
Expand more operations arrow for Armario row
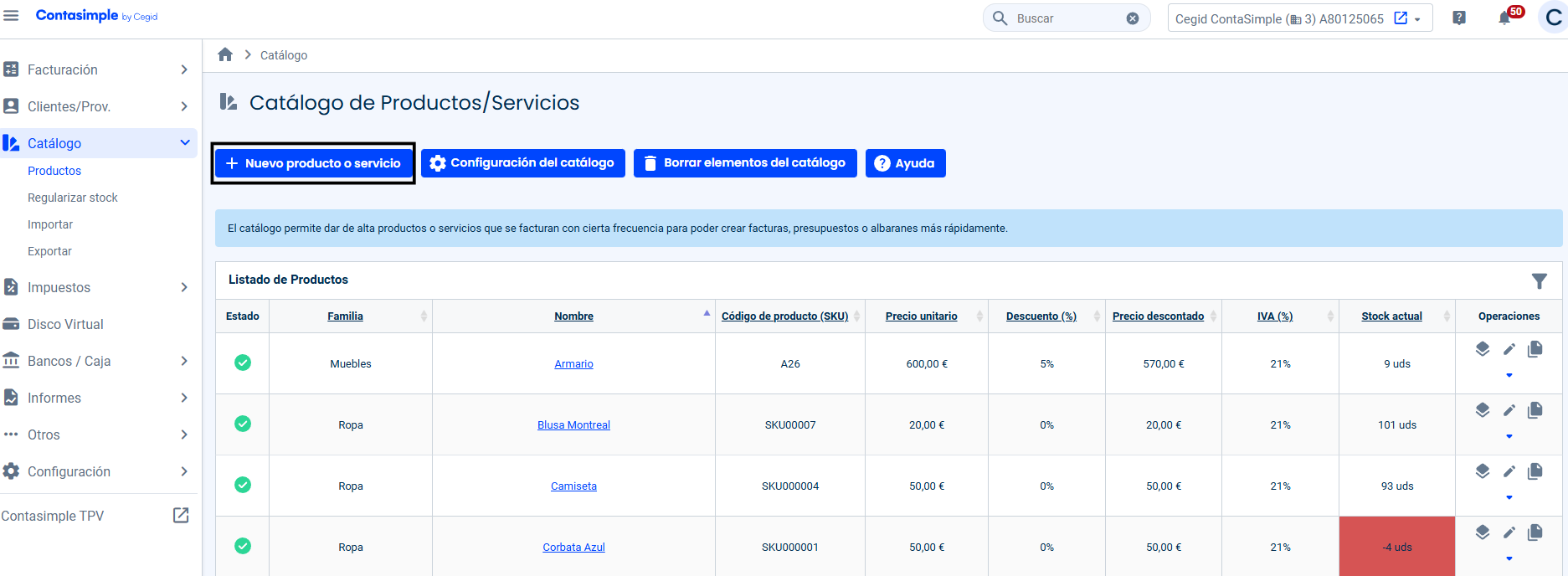[1509, 375]
